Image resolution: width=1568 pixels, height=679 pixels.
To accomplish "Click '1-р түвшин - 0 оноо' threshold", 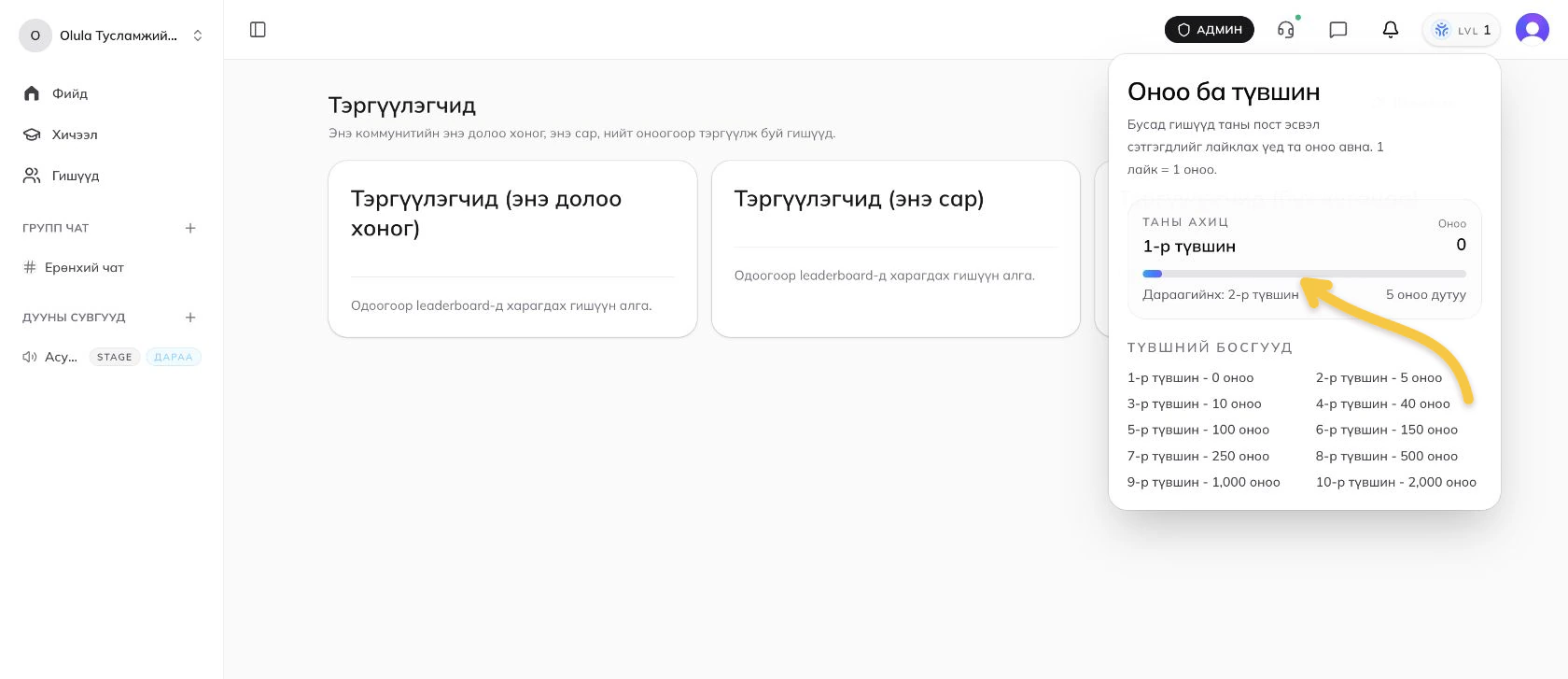I will [x=1191, y=377].
